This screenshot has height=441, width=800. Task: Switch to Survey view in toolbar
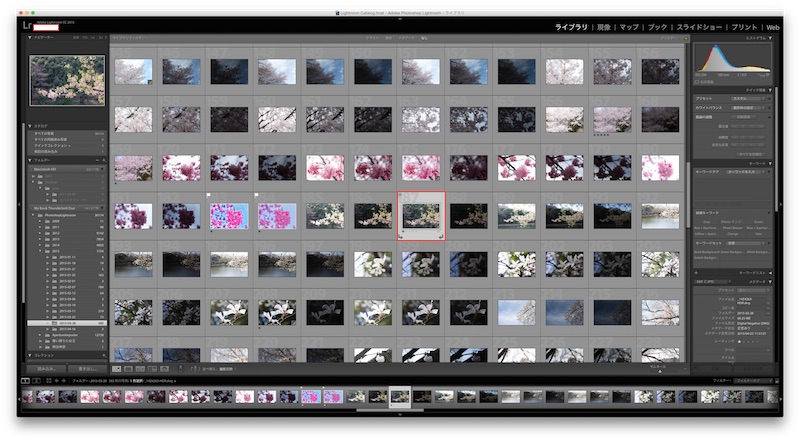(x=153, y=369)
